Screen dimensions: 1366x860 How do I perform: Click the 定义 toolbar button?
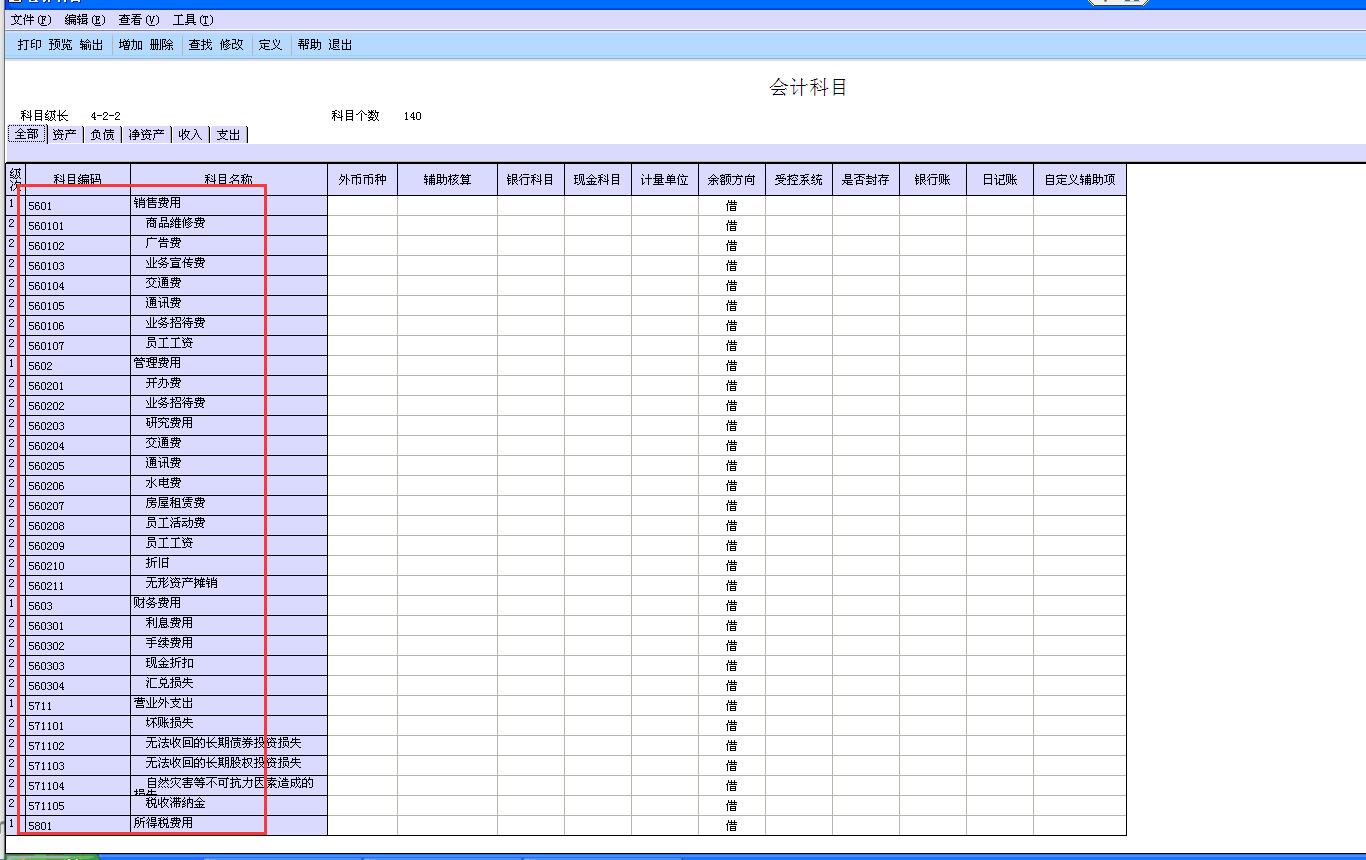point(270,45)
